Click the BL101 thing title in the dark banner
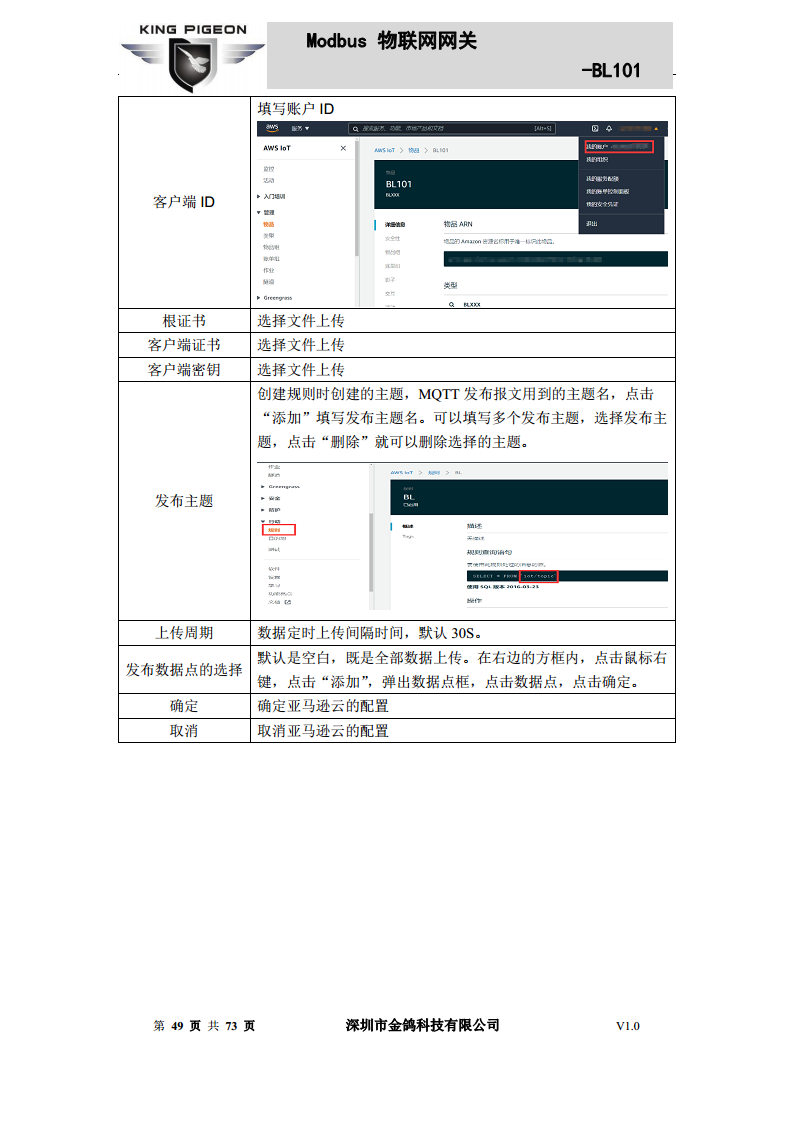 399,184
